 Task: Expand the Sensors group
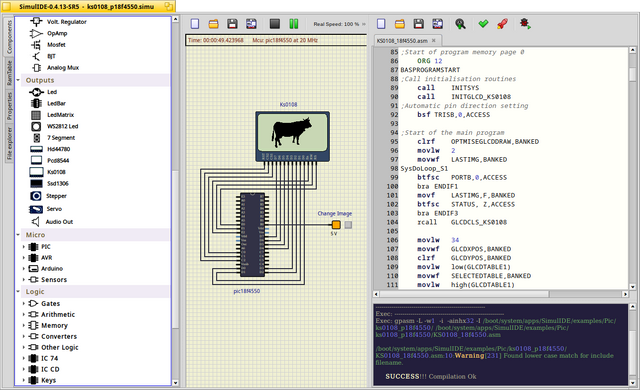pos(24,279)
